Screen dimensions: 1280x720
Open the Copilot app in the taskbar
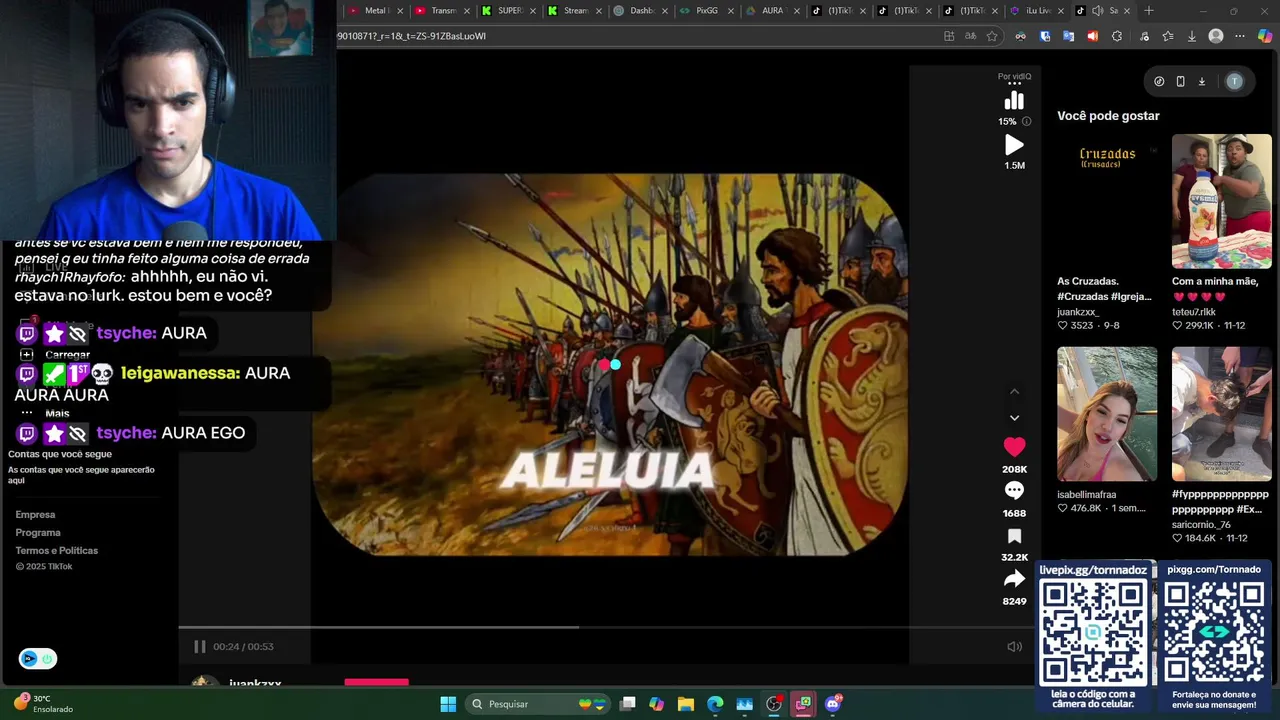click(656, 704)
